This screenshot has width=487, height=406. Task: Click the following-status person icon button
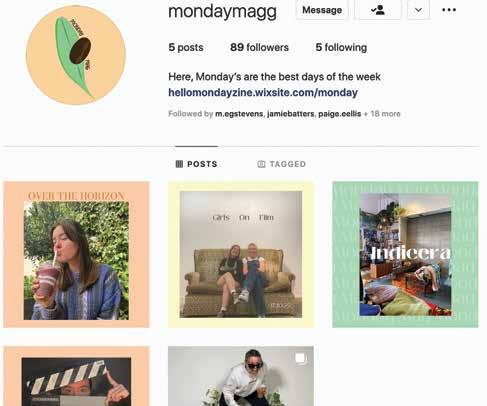[x=377, y=10]
